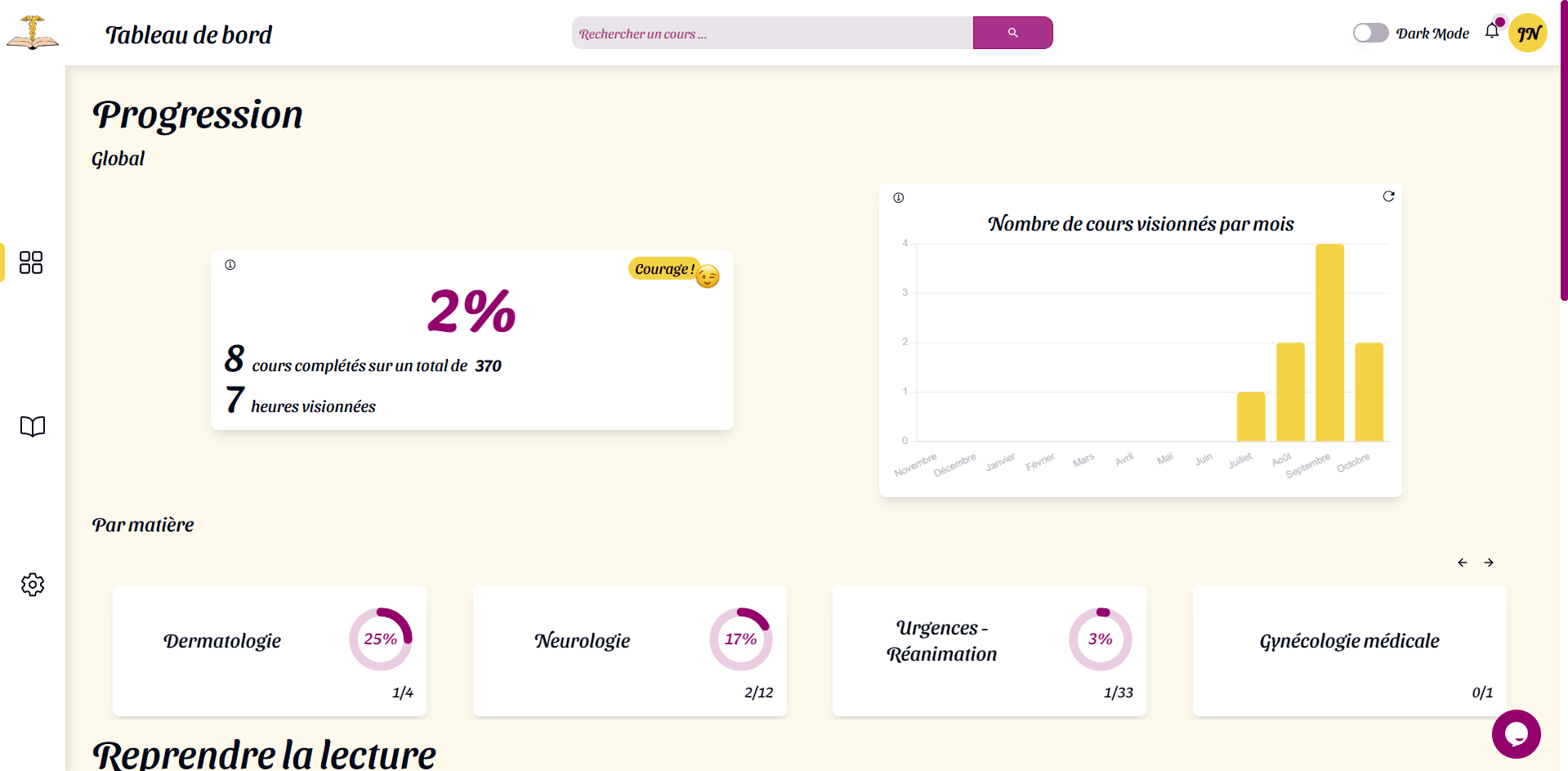Viewport: 1568px width, 771px height.
Task: Show previous subjects with left arrow
Action: click(x=1463, y=563)
